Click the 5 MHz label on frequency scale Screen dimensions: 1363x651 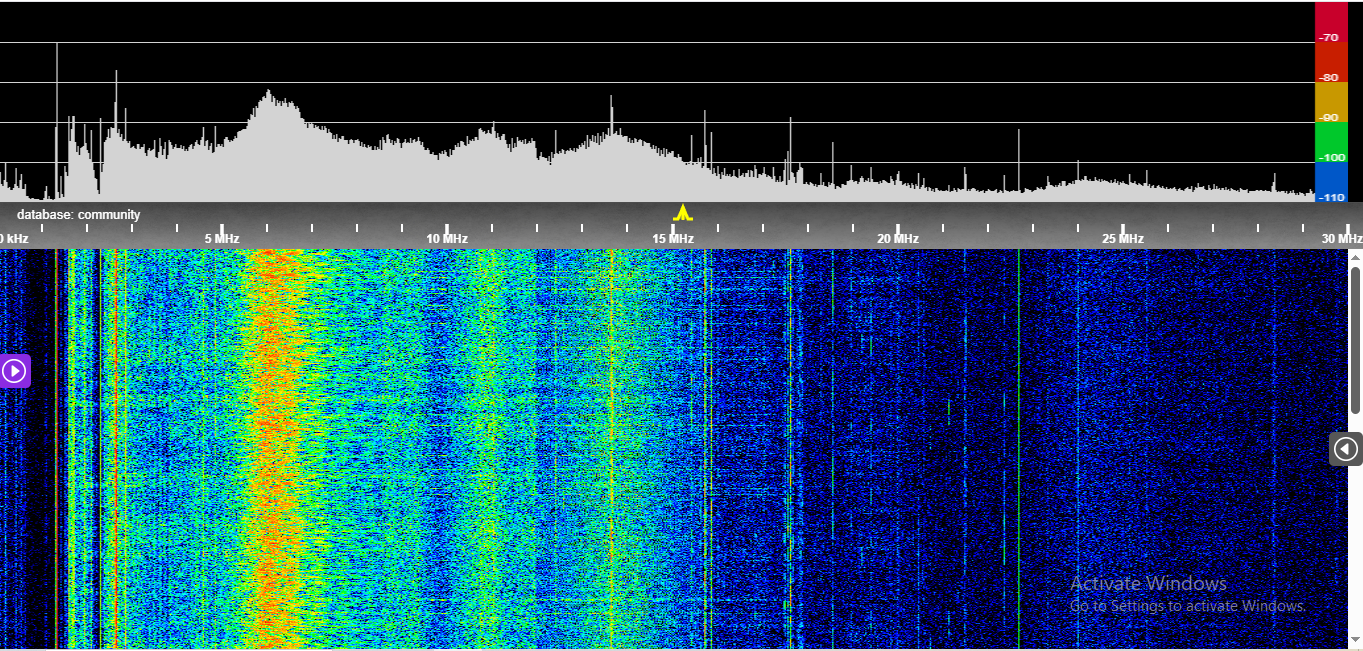[x=222, y=239]
